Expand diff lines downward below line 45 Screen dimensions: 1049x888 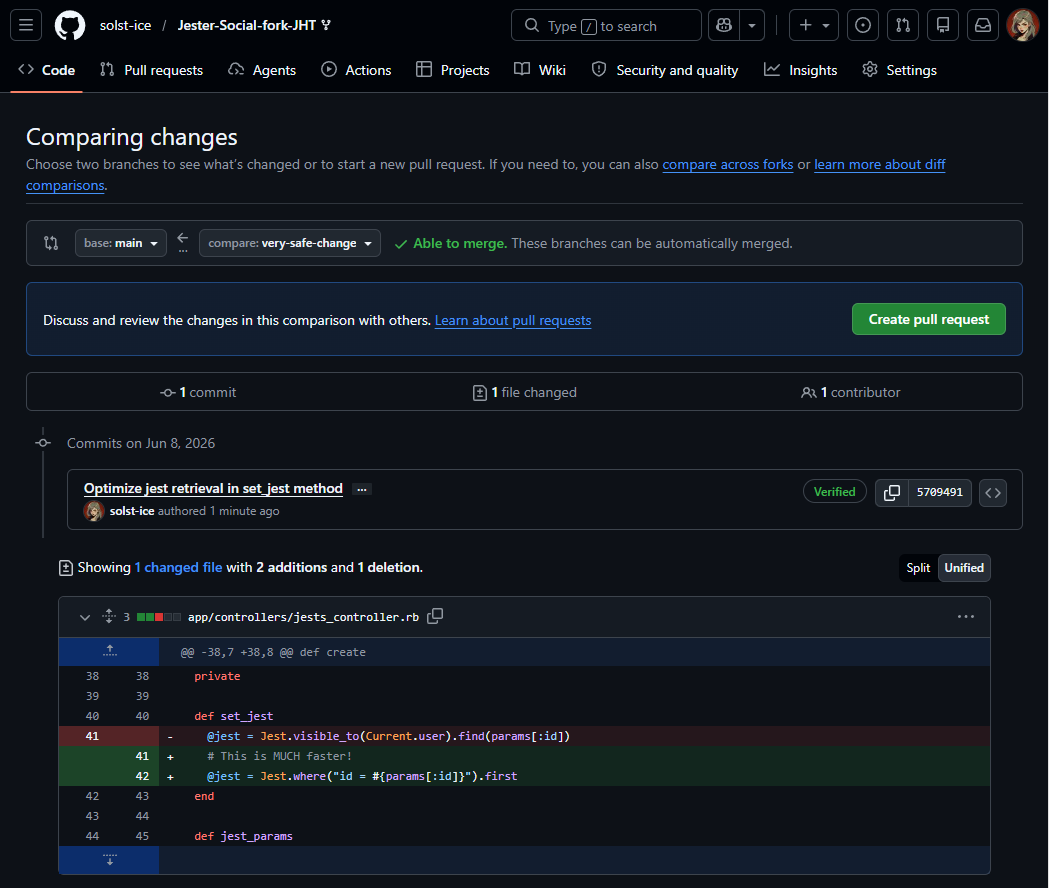[x=109, y=860]
